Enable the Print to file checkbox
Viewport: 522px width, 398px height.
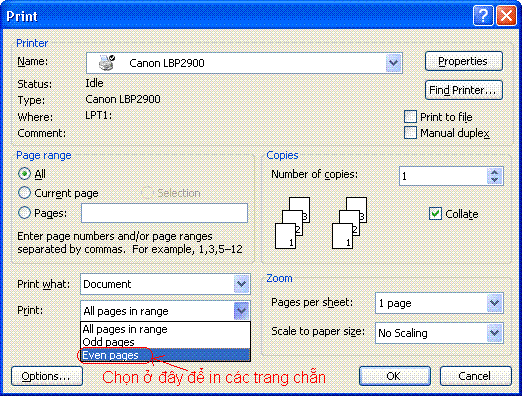pyautogui.click(x=410, y=117)
